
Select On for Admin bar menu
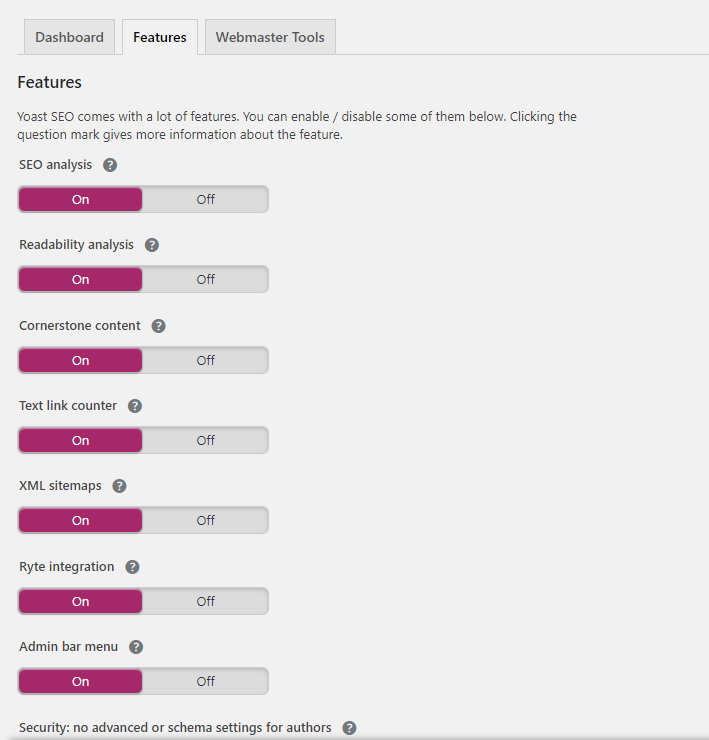(x=80, y=681)
